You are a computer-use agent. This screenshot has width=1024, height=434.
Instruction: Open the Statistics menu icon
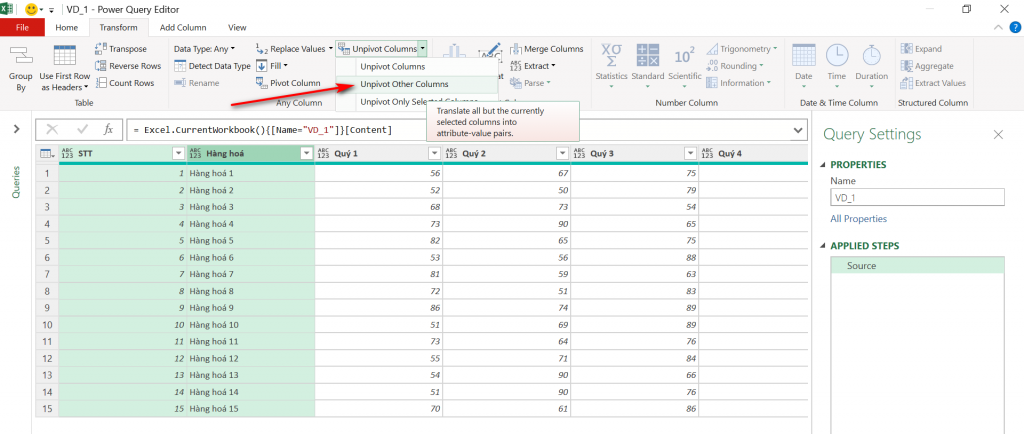point(611,56)
